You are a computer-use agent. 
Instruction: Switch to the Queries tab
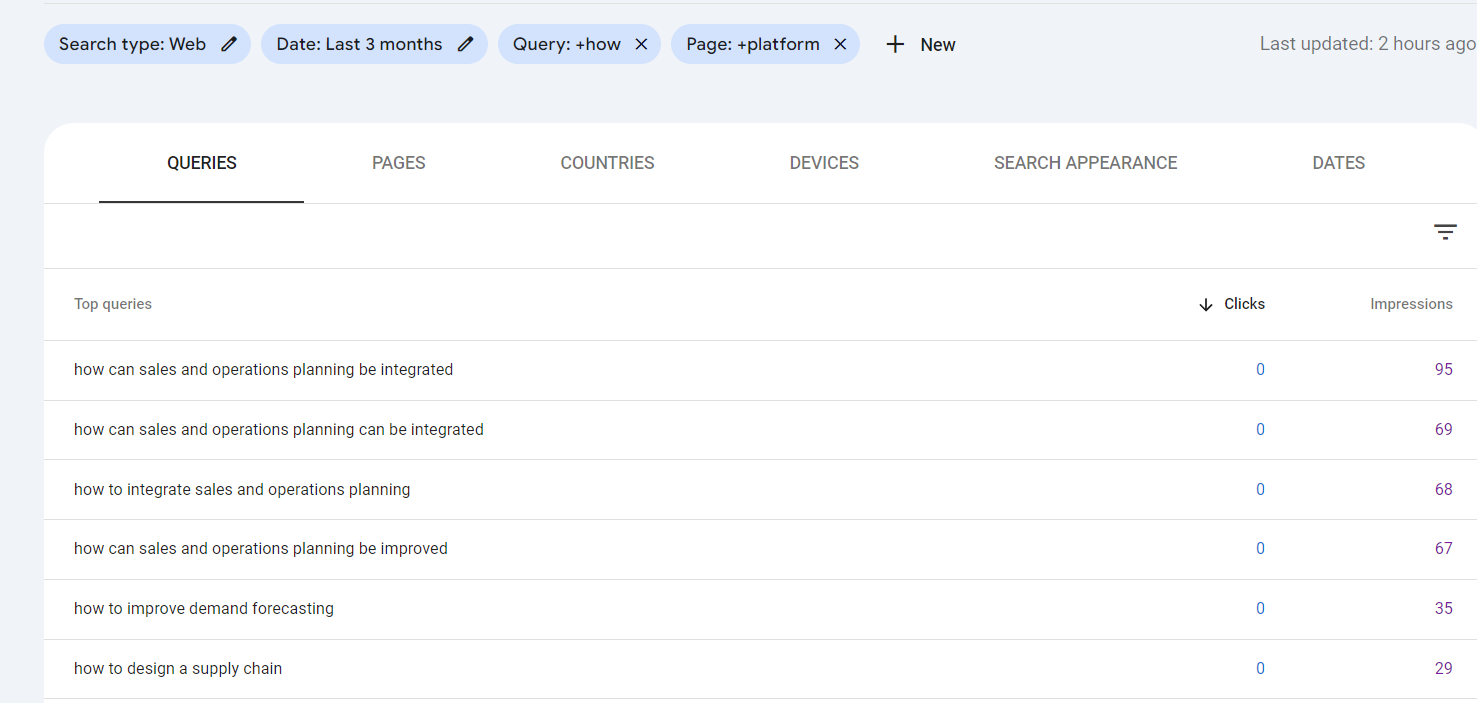click(202, 163)
